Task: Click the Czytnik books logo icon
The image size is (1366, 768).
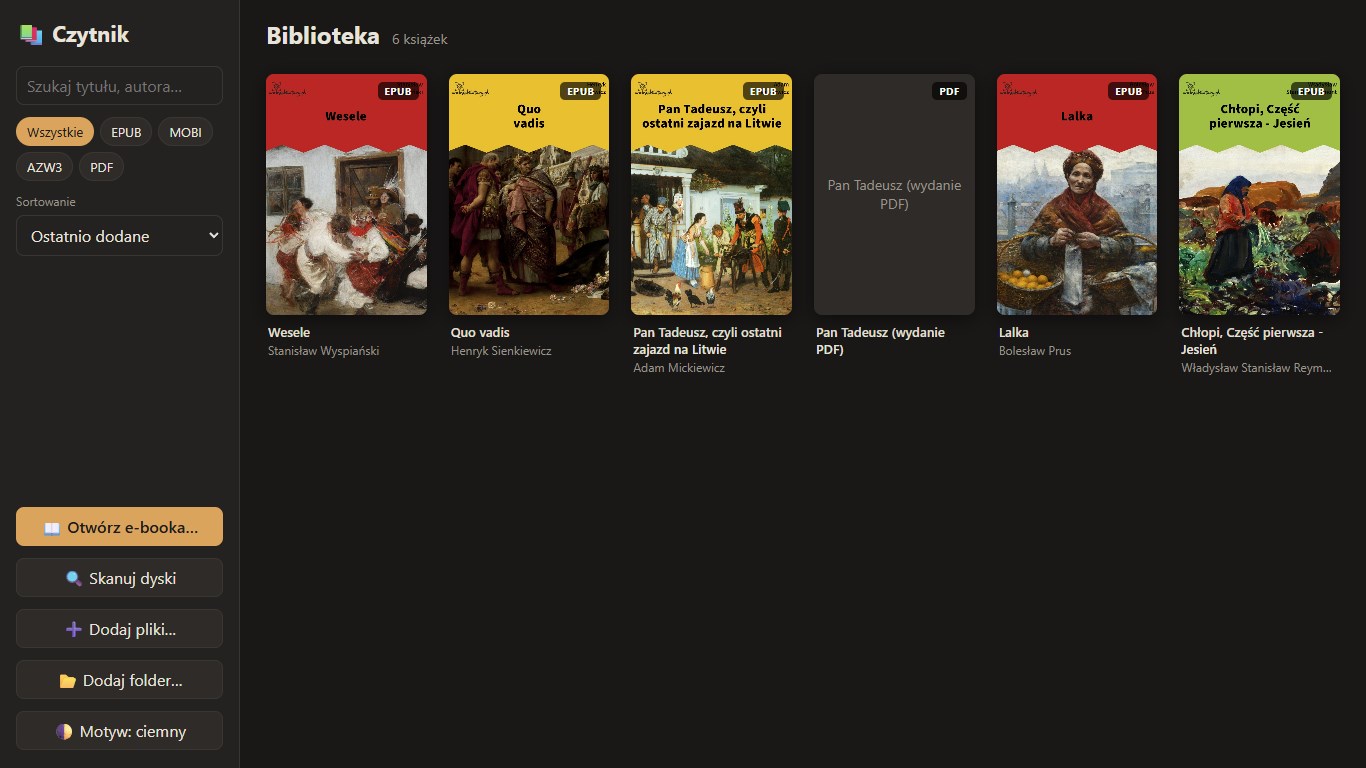Action: [30, 35]
